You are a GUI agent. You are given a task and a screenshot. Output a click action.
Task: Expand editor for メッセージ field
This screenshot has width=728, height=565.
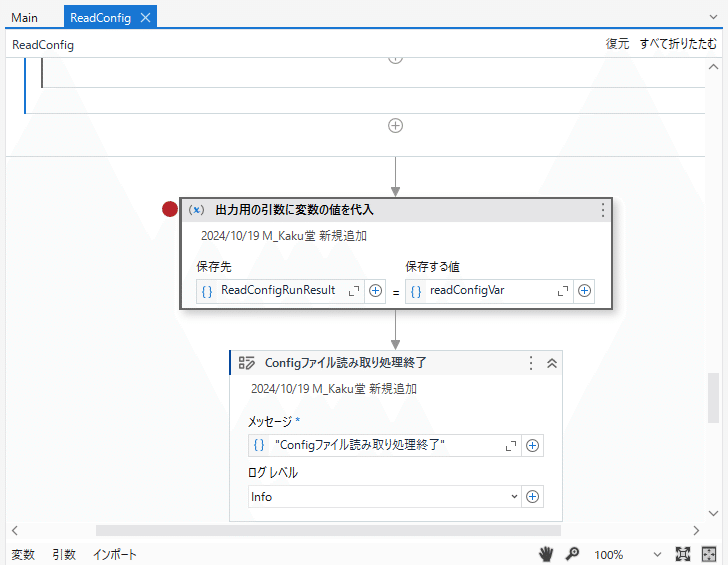coord(511,446)
